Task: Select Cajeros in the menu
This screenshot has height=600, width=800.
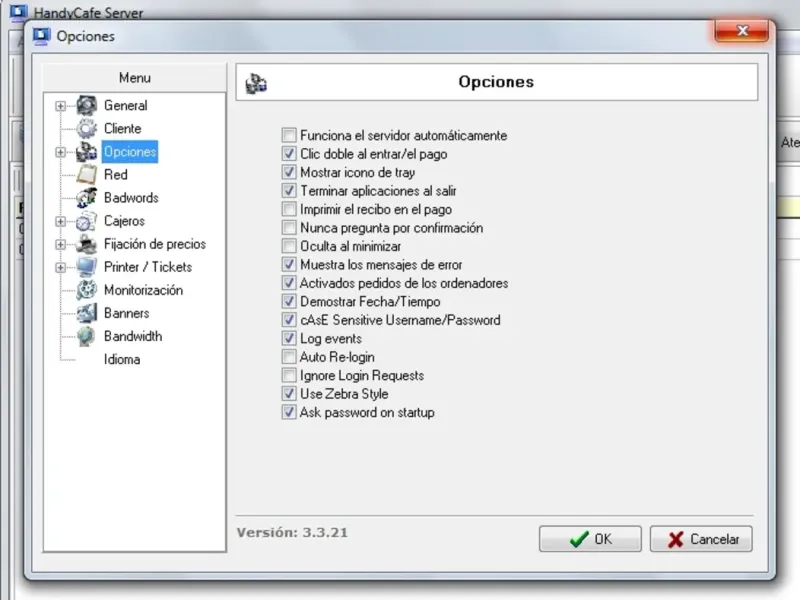Action: [124, 221]
